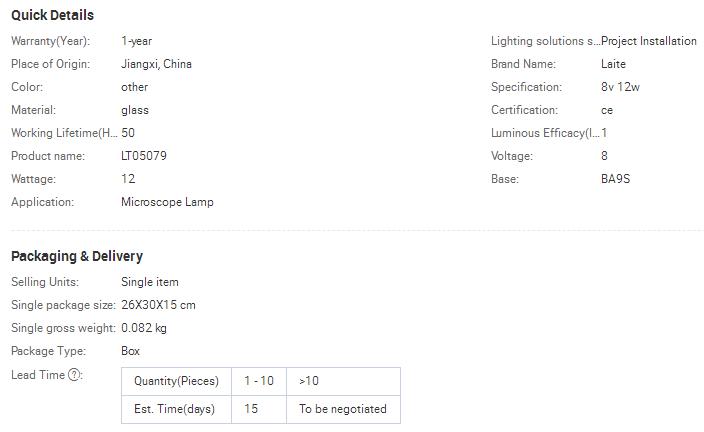Click the 26X30X15 cm package size
Screen dimensions: 704x432
coord(158,305)
